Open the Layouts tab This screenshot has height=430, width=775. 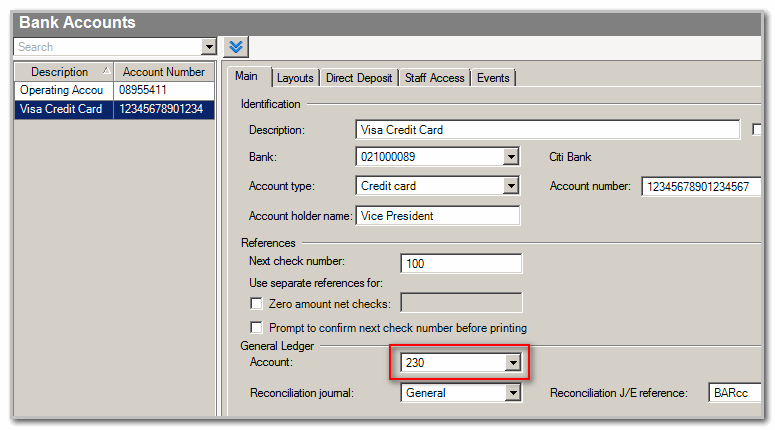295,78
